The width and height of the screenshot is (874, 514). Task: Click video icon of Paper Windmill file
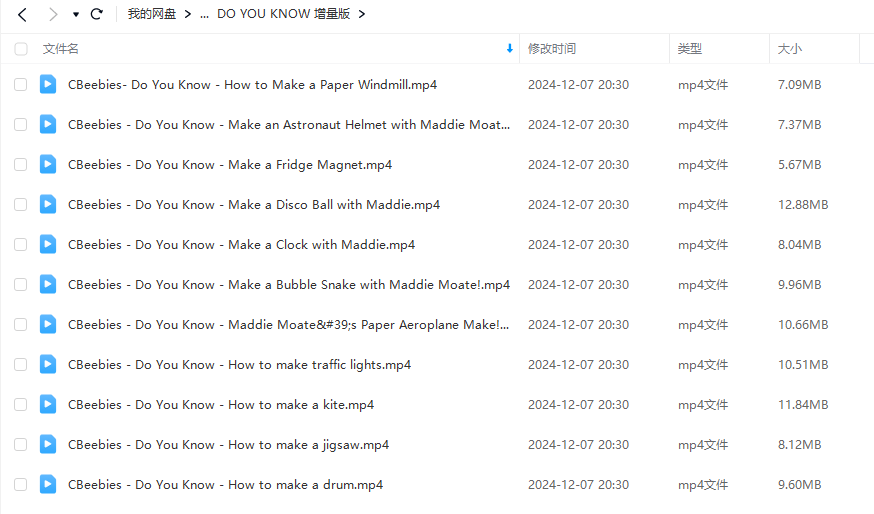48,84
